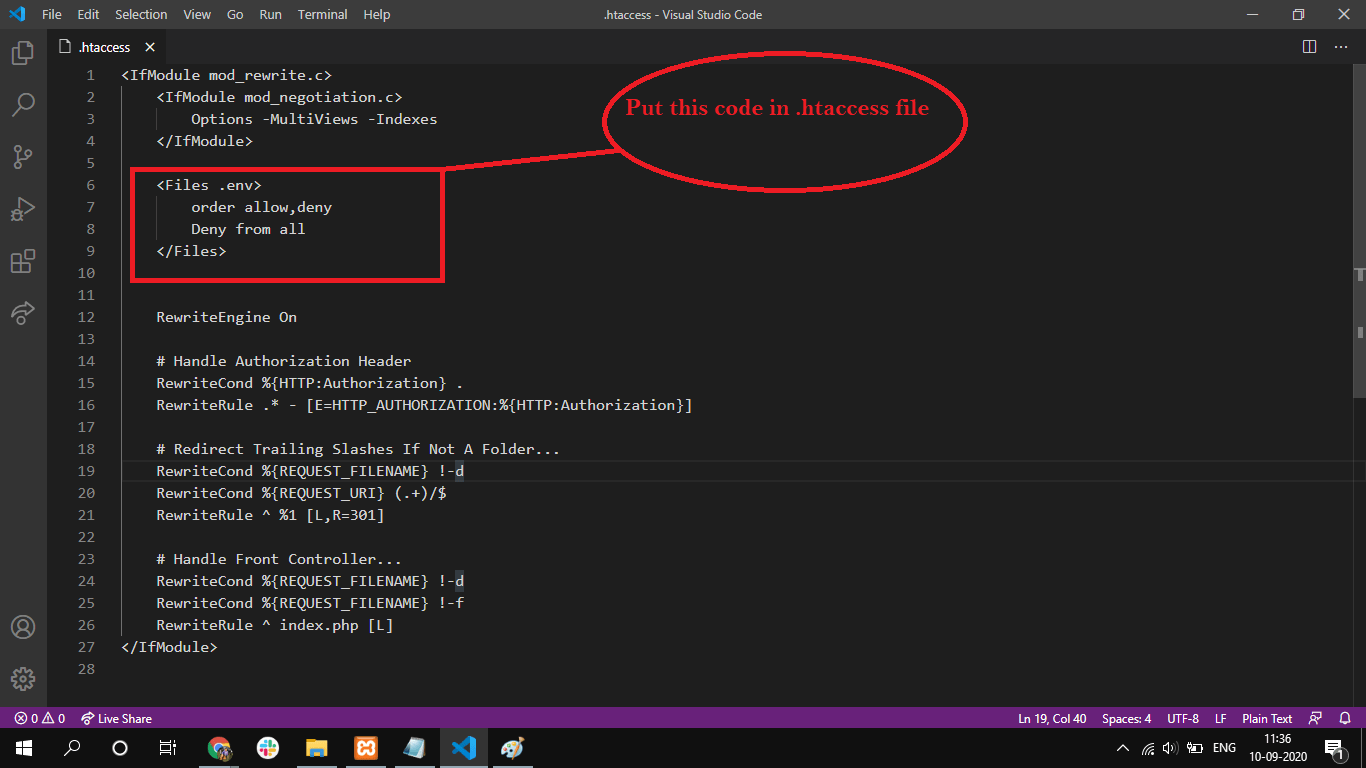1366x768 pixels.
Task: Open Spaces: 4 indentation options
Action: click(x=1126, y=718)
